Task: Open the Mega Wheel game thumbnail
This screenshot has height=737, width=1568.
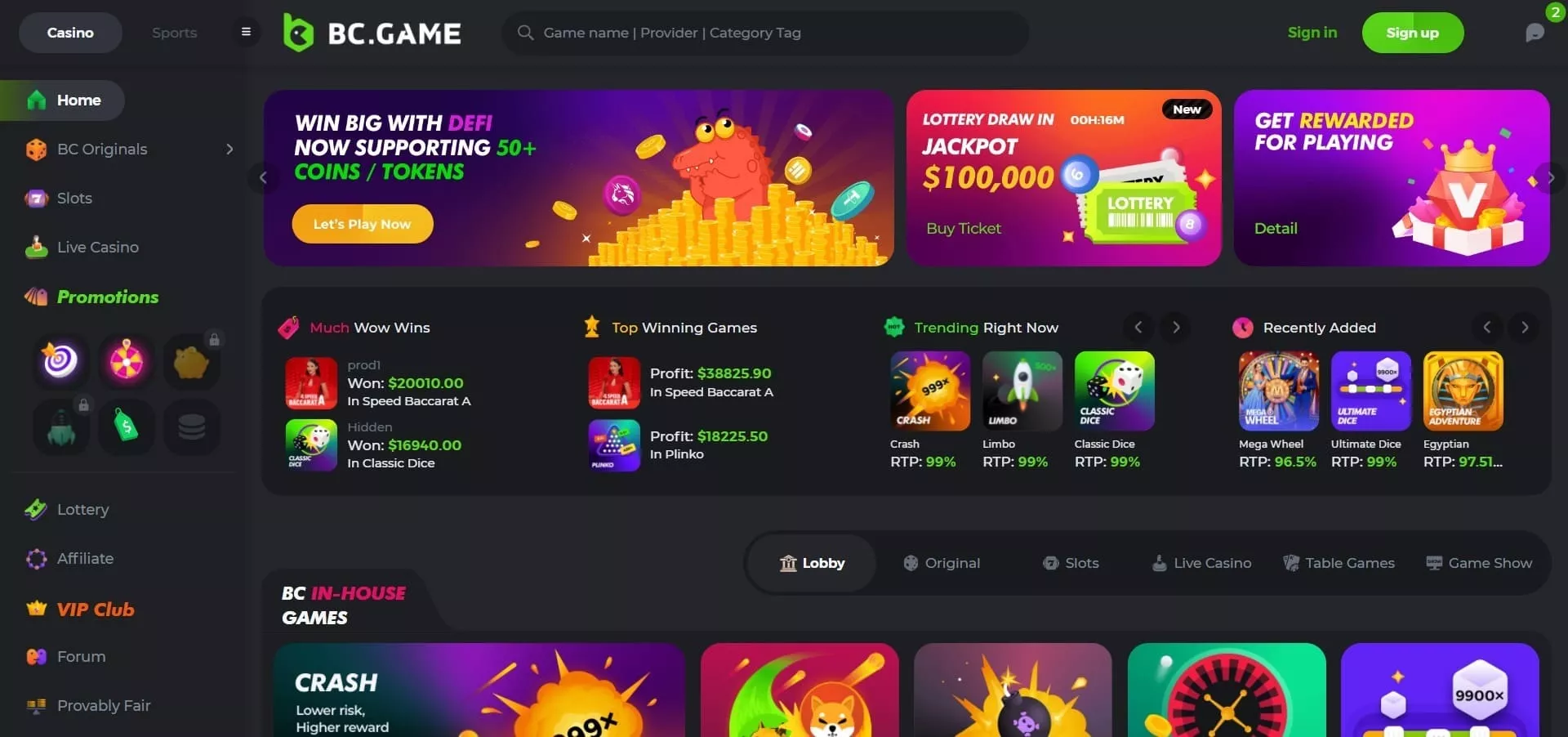Action: 1278,391
